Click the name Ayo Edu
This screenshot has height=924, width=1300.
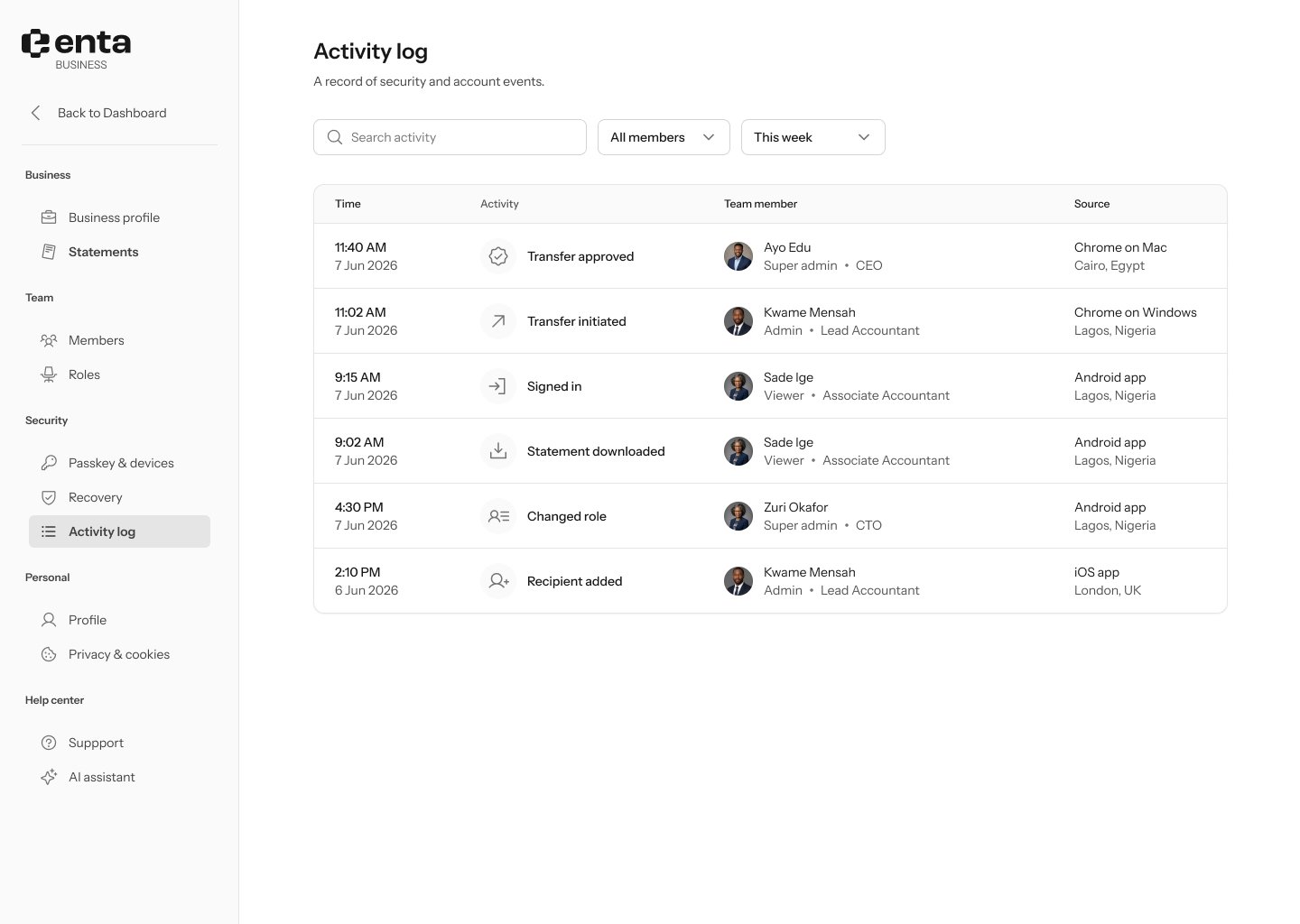click(x=787, y=247)
